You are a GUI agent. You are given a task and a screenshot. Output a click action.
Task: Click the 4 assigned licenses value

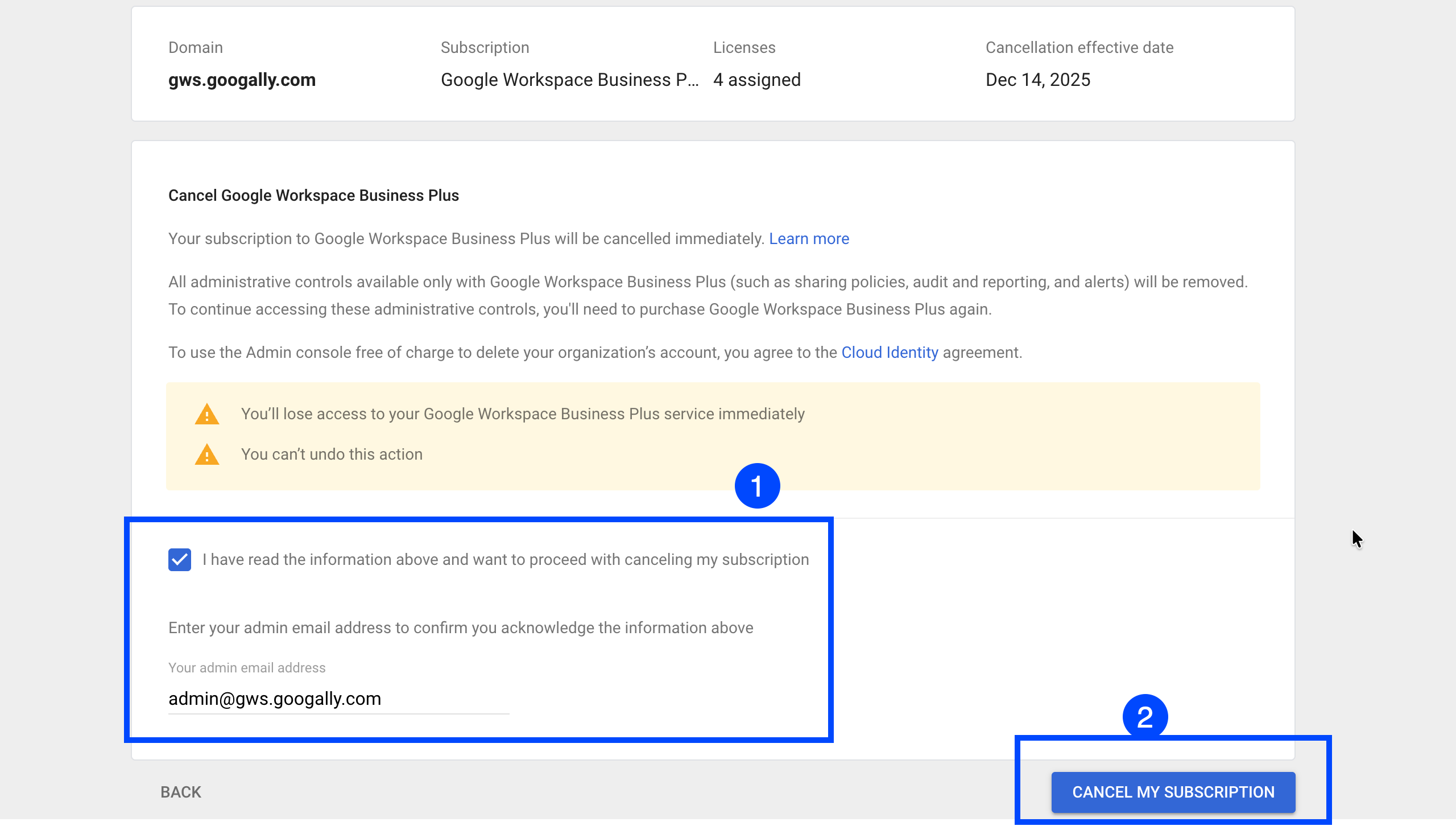756,80
